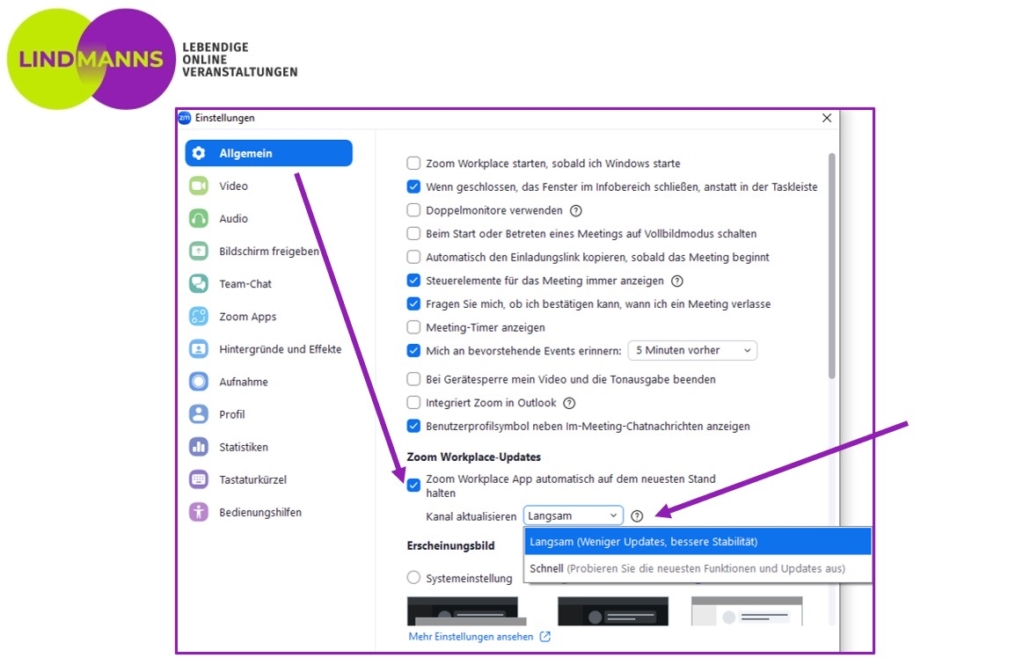Click help icon next to Doppelmonitore verwenden
Image resolution: width=1030 pixels, height=658 pixels.
pos(576,211)
